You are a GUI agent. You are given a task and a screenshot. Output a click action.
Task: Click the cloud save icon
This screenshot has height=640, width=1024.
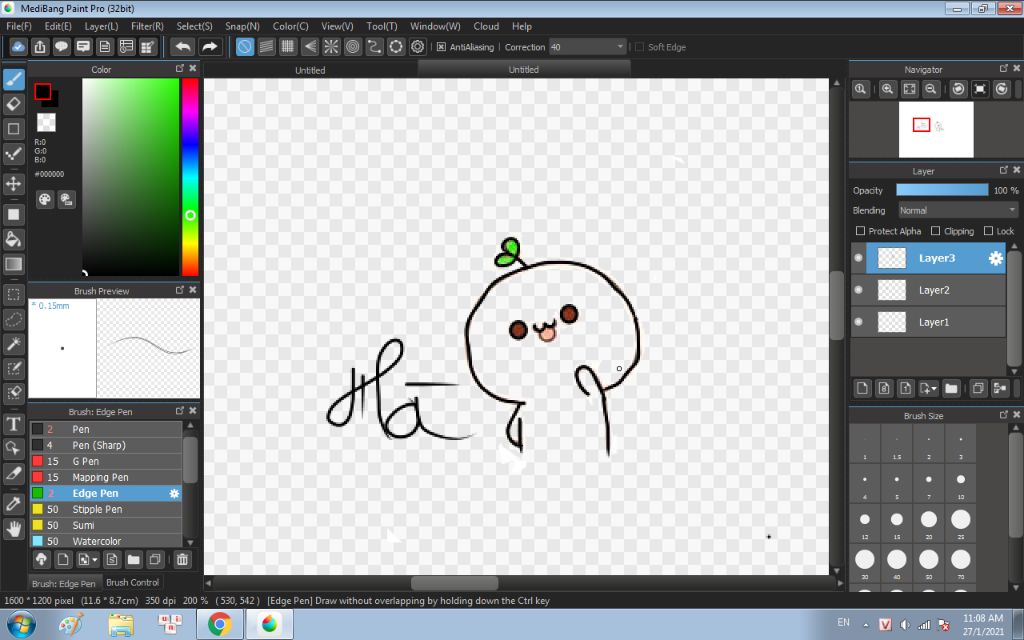[18, 47]
